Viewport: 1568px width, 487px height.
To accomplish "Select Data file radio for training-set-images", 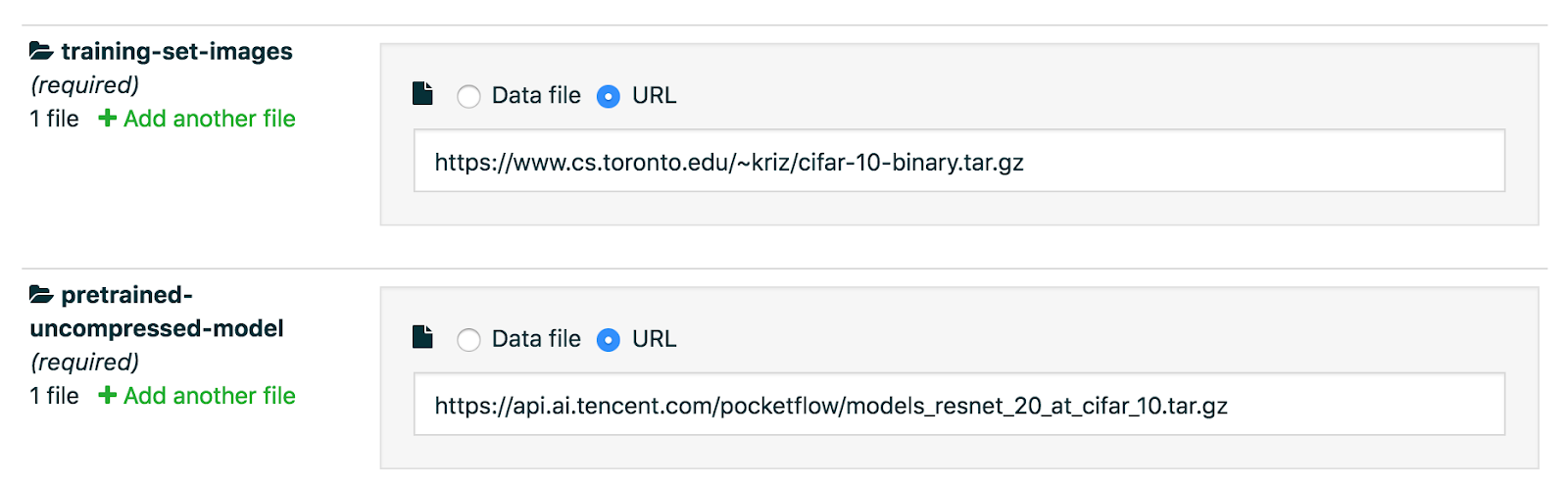I will (468, 96).
